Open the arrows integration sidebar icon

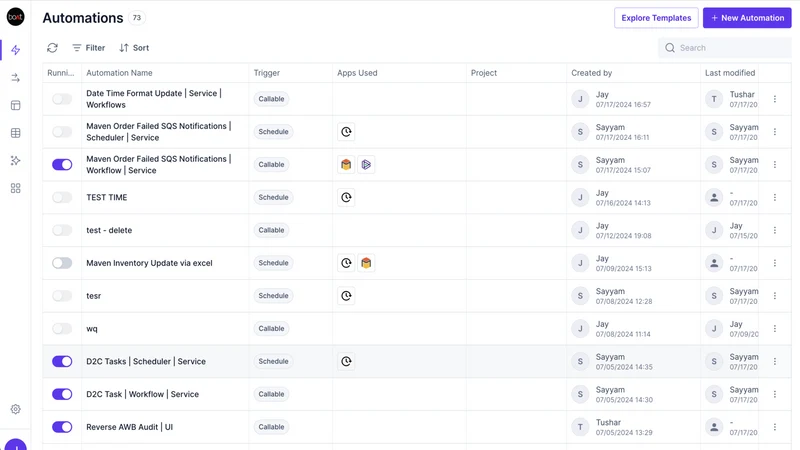coord(15,78)
